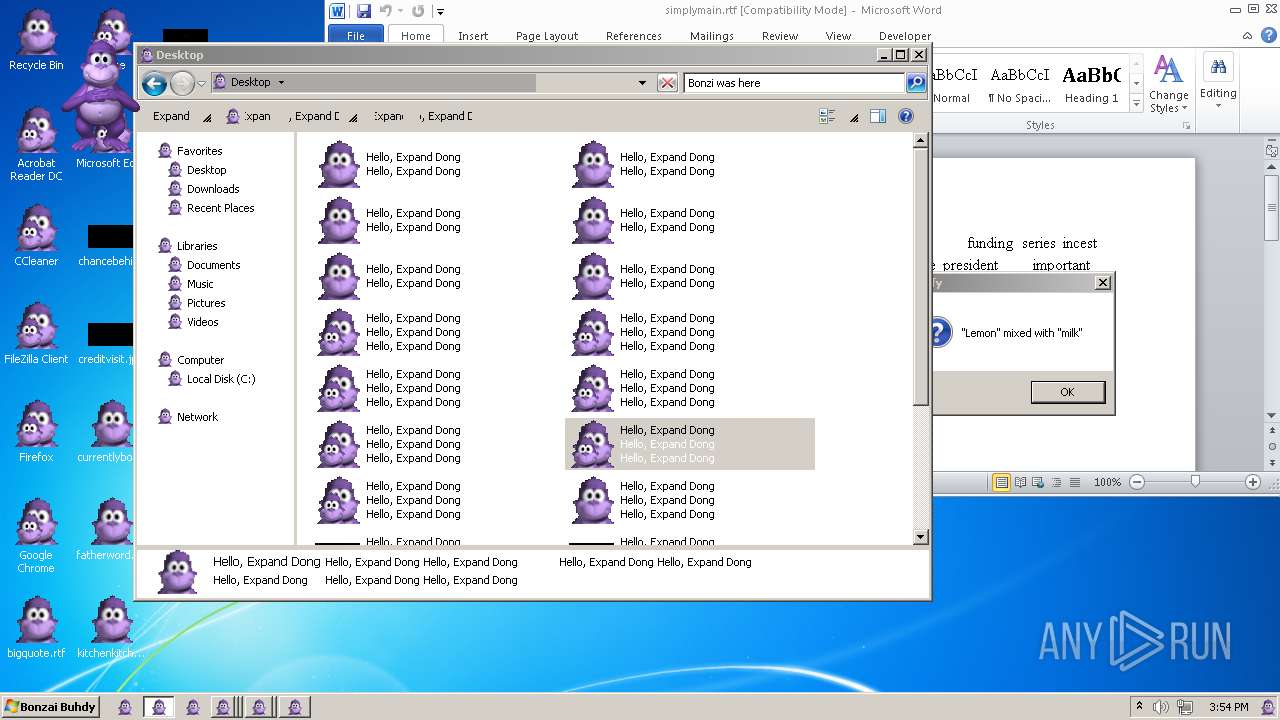Go back in the Desktop explorer window
This screenshot has height=720, width=1280.
click(x=154, y=83)
